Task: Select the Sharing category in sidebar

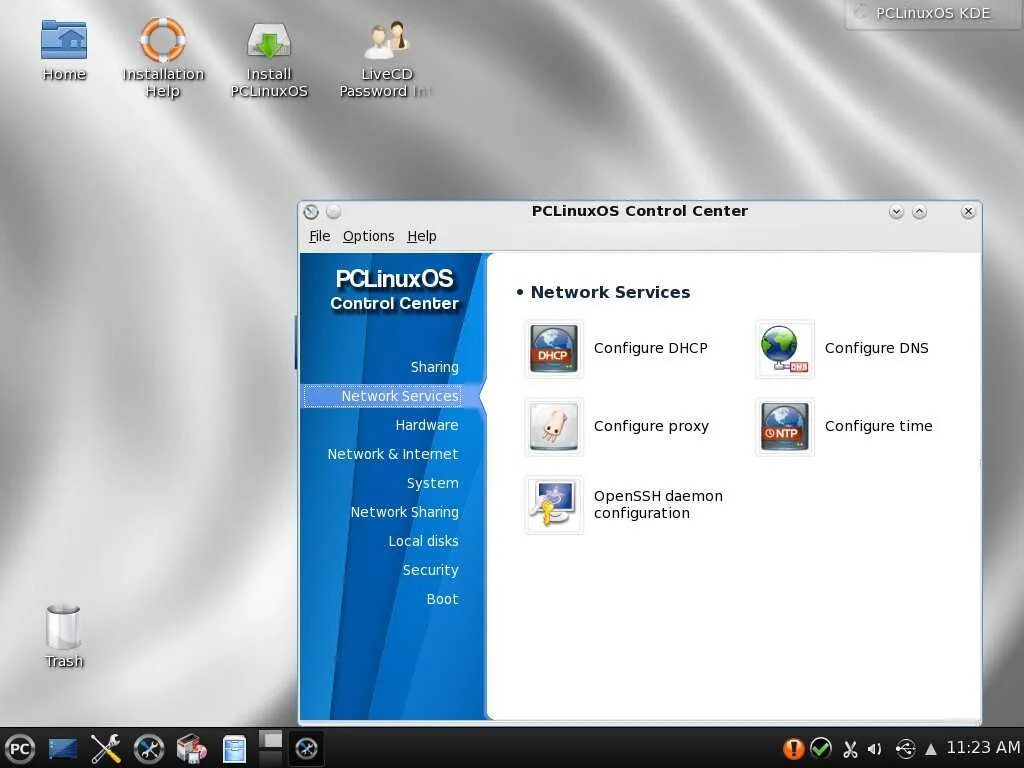Action: tap(434, 367)
